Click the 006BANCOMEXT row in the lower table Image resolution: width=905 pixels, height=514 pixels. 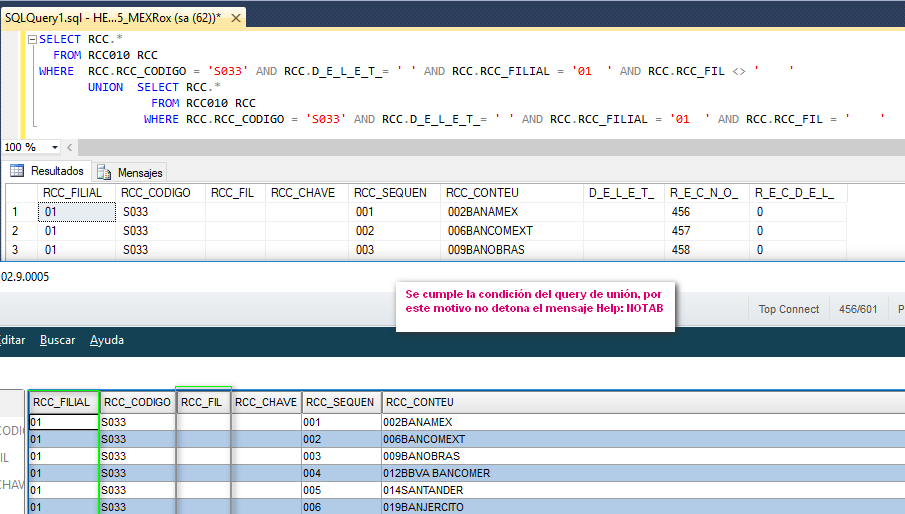(x=466, y=439)
